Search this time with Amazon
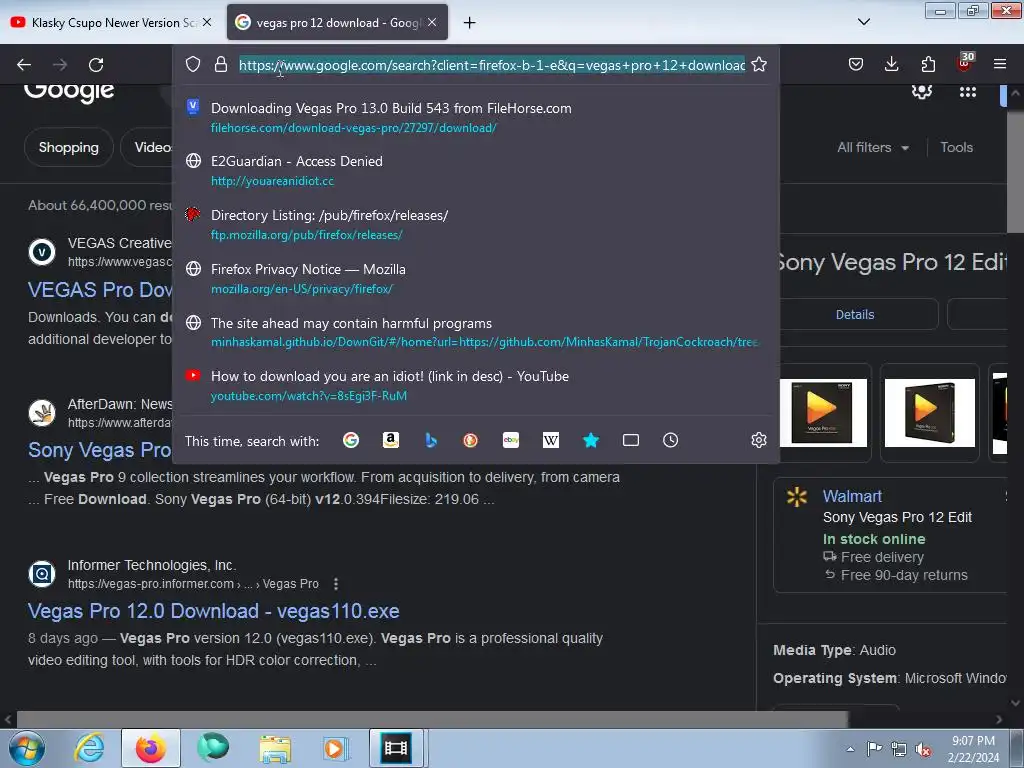Screen dimensions: 1024x768 point(391,440)
